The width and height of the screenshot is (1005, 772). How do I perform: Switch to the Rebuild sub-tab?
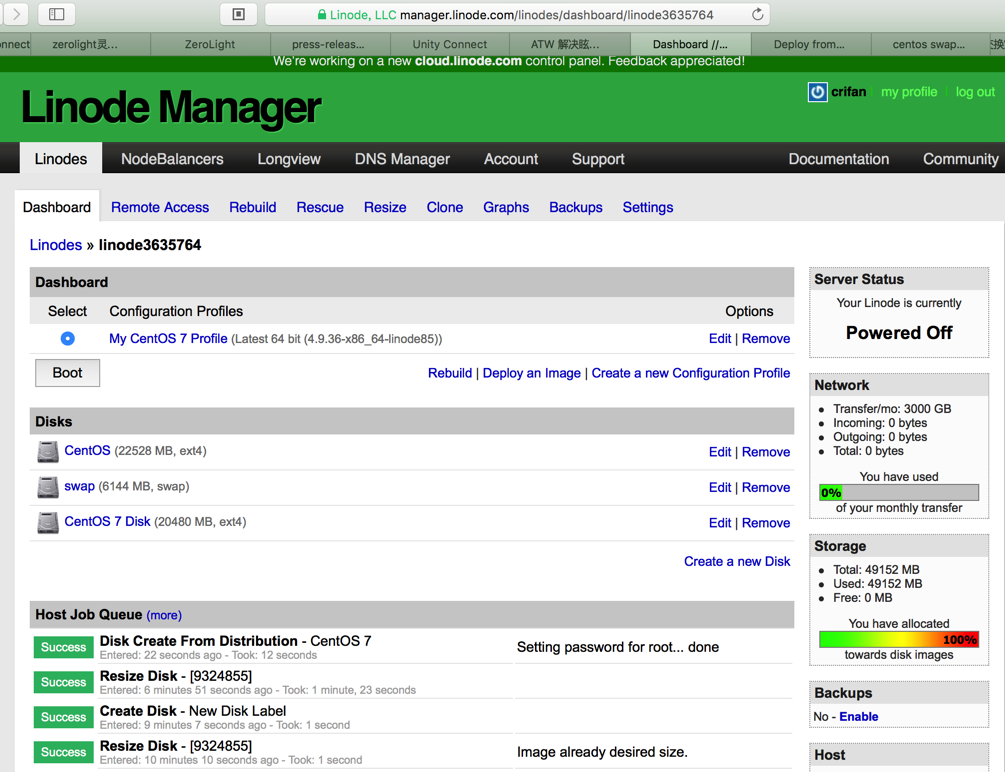[x=253, y=207]
